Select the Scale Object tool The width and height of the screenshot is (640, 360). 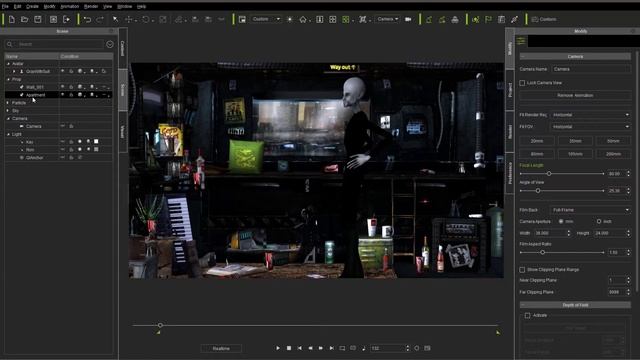coord(162,19)
